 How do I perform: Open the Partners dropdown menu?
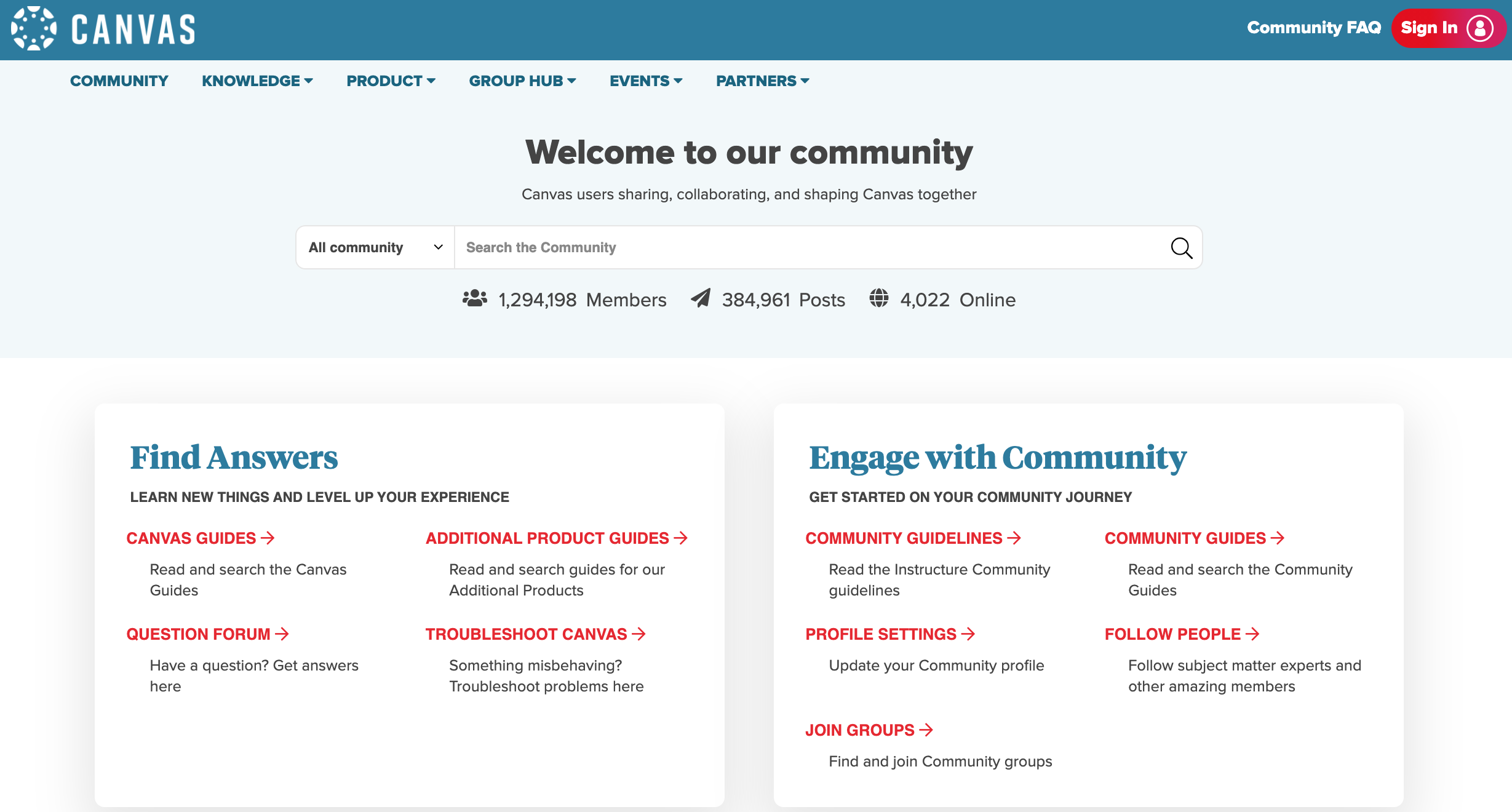point(762,81)
